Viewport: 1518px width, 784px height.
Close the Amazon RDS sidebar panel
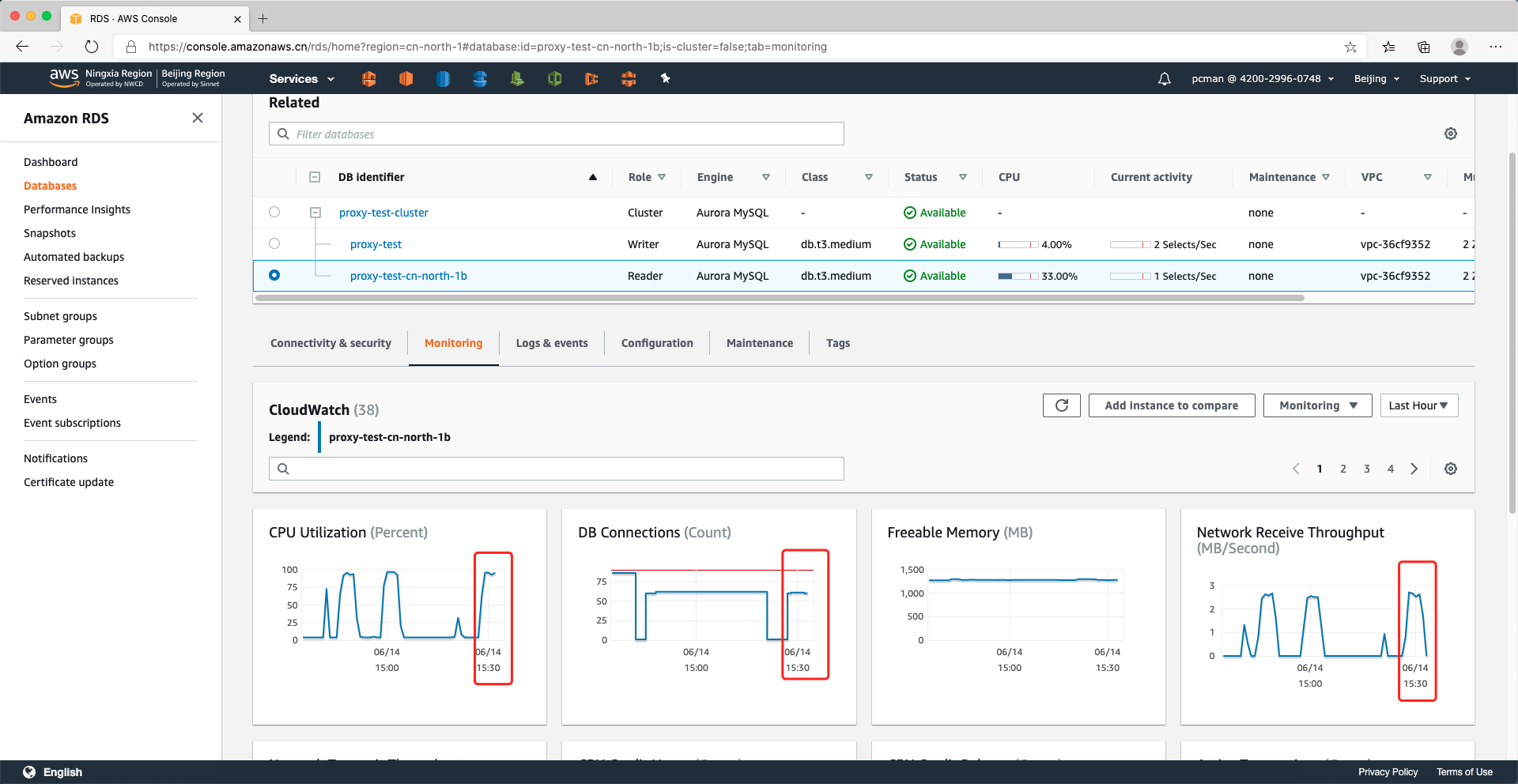click(198, 118)
